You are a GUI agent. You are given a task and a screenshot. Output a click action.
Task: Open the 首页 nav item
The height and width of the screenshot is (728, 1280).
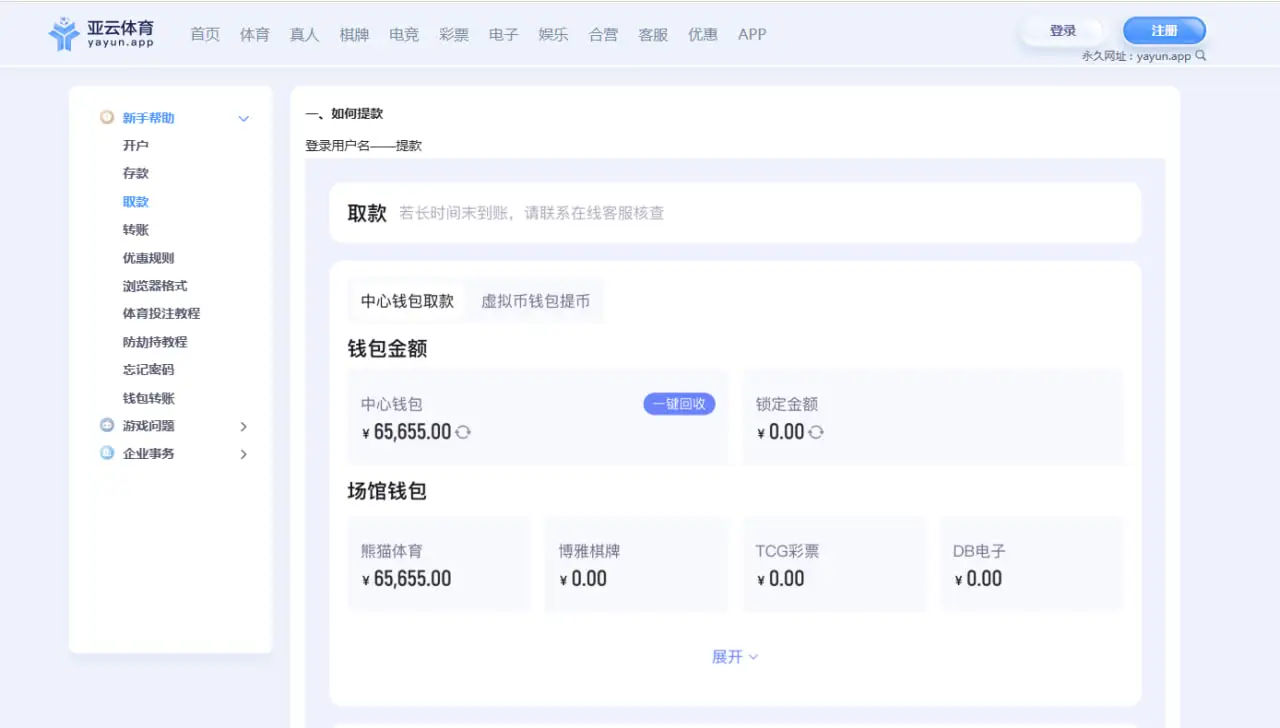205,34
